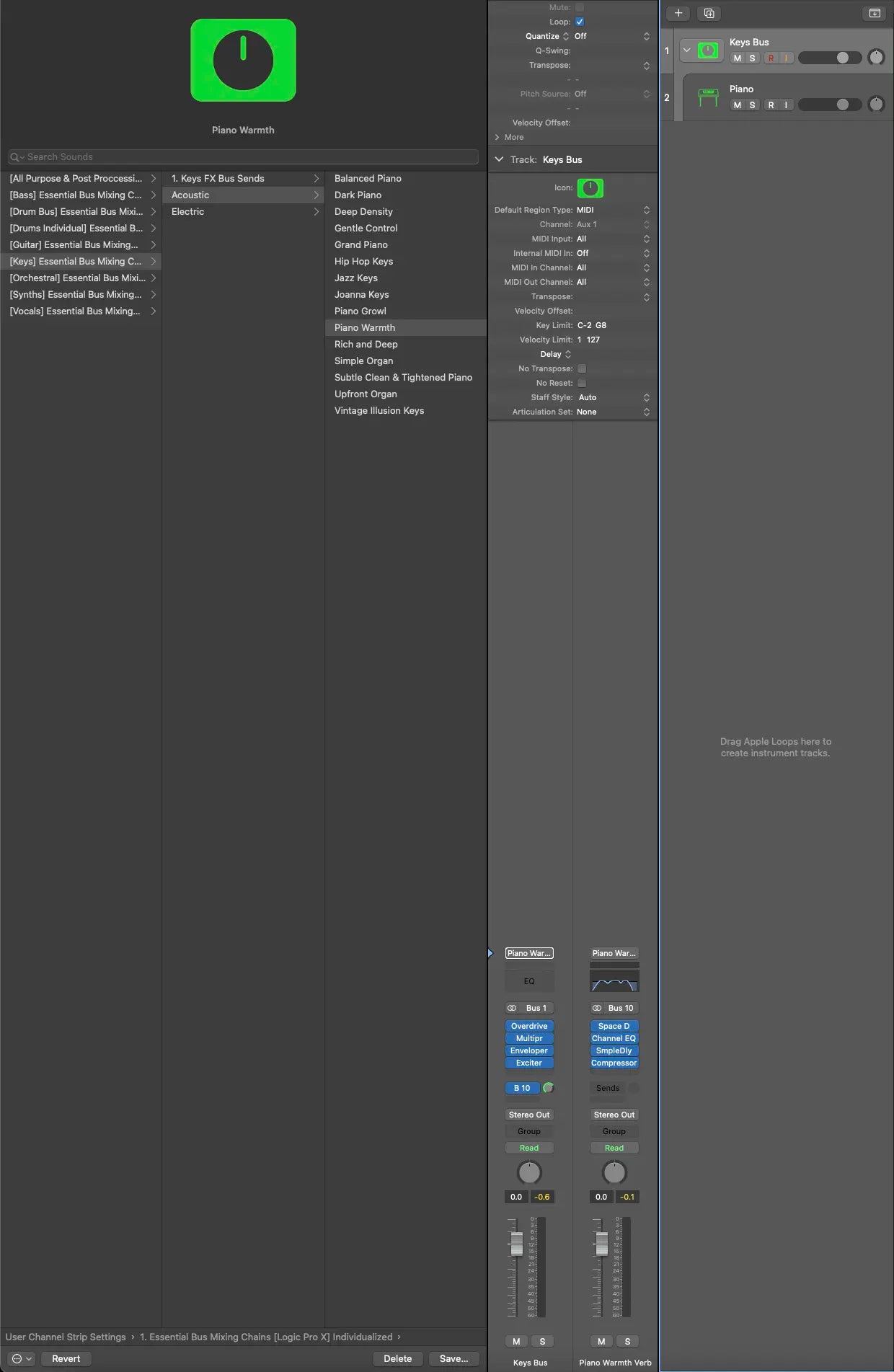Collapse the Track: Keys Bus section

pos(499,159)
